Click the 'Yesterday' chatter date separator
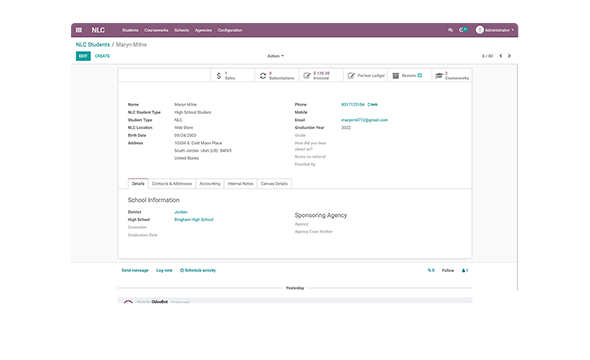Image resolution: width=590 pixels, height=360 pixels. pos(295,288)
